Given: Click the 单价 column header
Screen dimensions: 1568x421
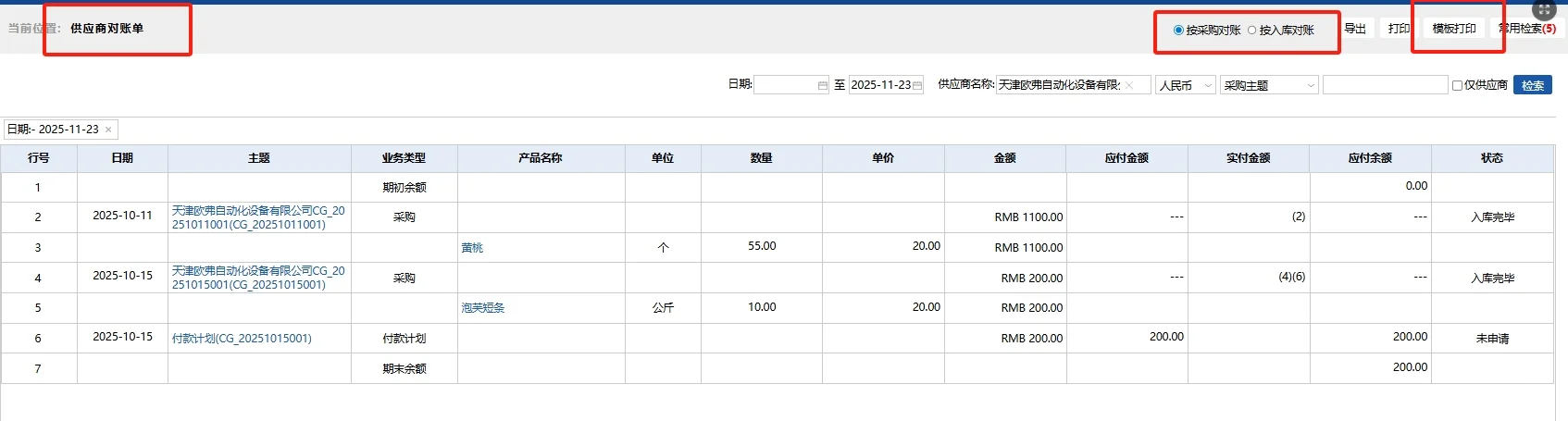Looking at the screenshot, I should tap(883, 158).
